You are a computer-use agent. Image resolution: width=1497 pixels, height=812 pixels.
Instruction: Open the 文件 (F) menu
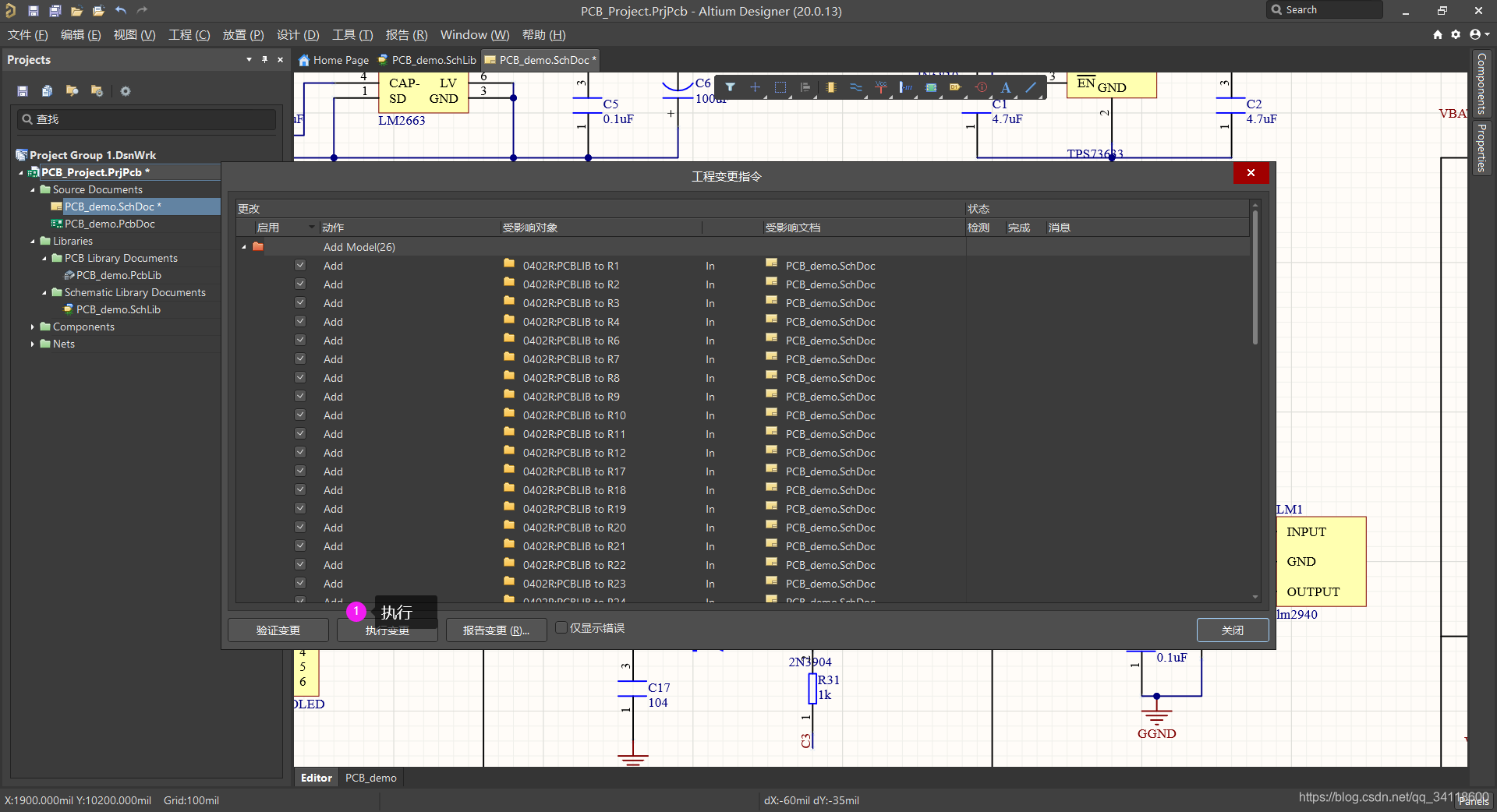point(28,35)
